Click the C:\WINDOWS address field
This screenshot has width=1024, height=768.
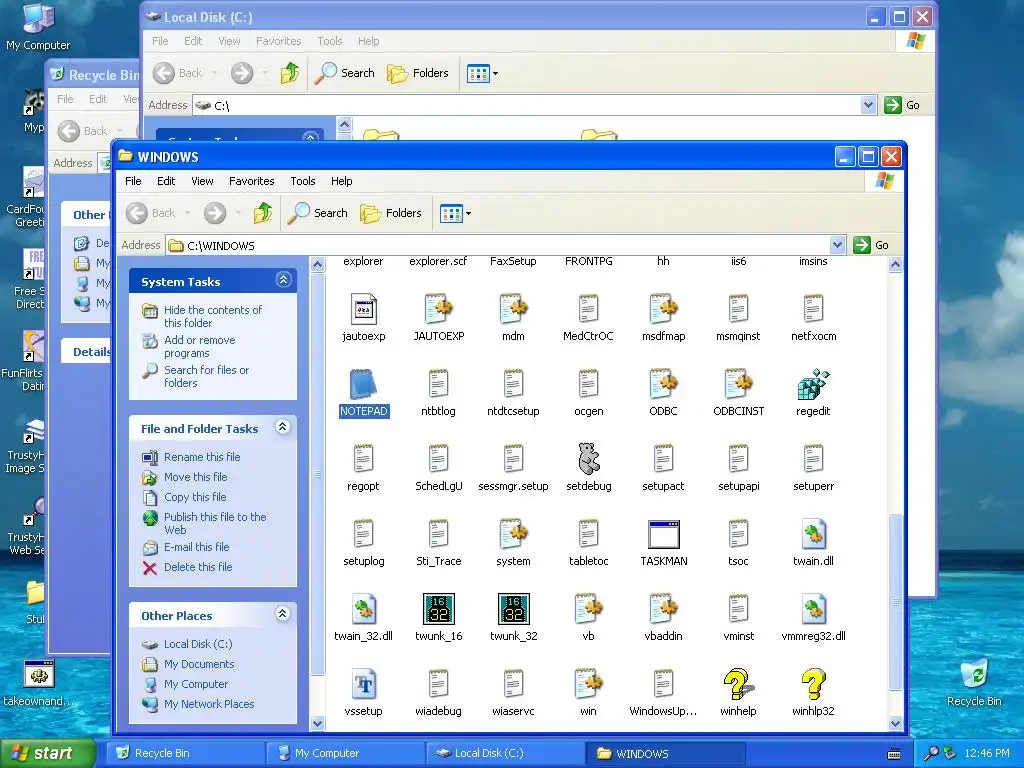pos(498,245)
